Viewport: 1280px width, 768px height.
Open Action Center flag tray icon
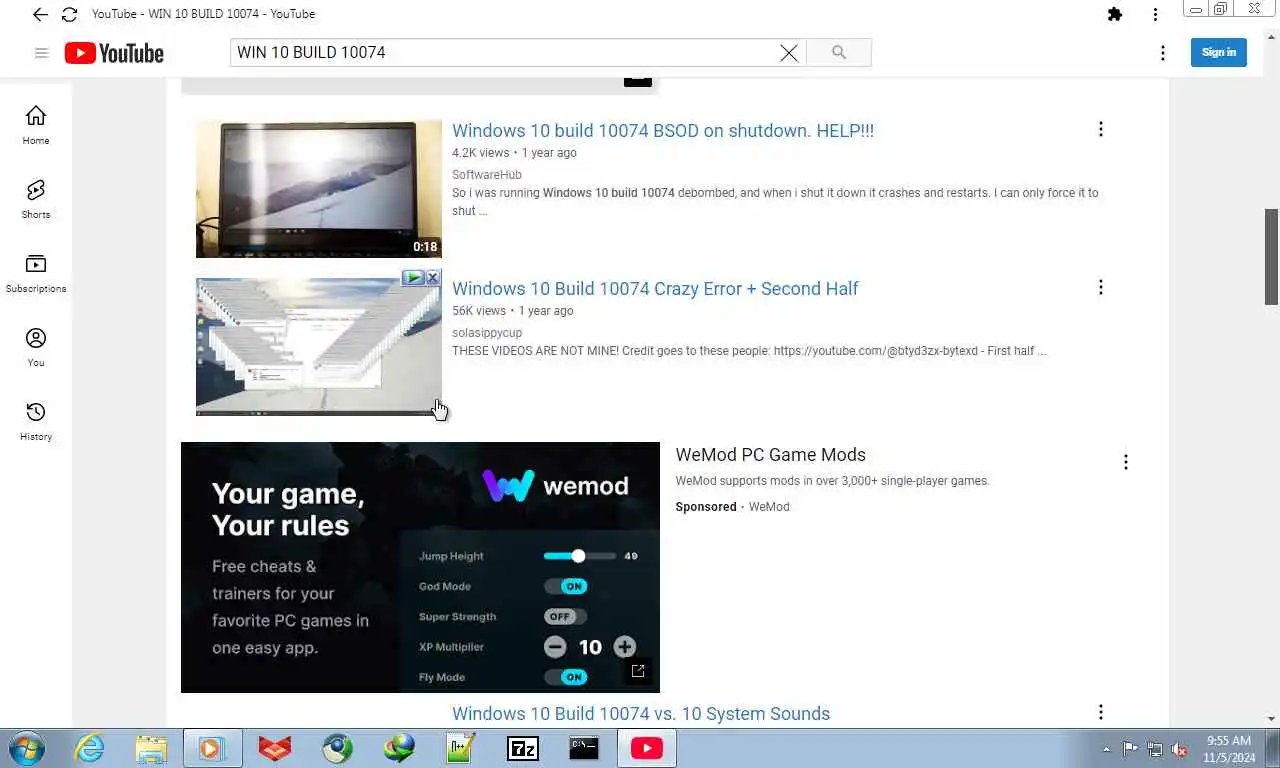[1130, 749]
